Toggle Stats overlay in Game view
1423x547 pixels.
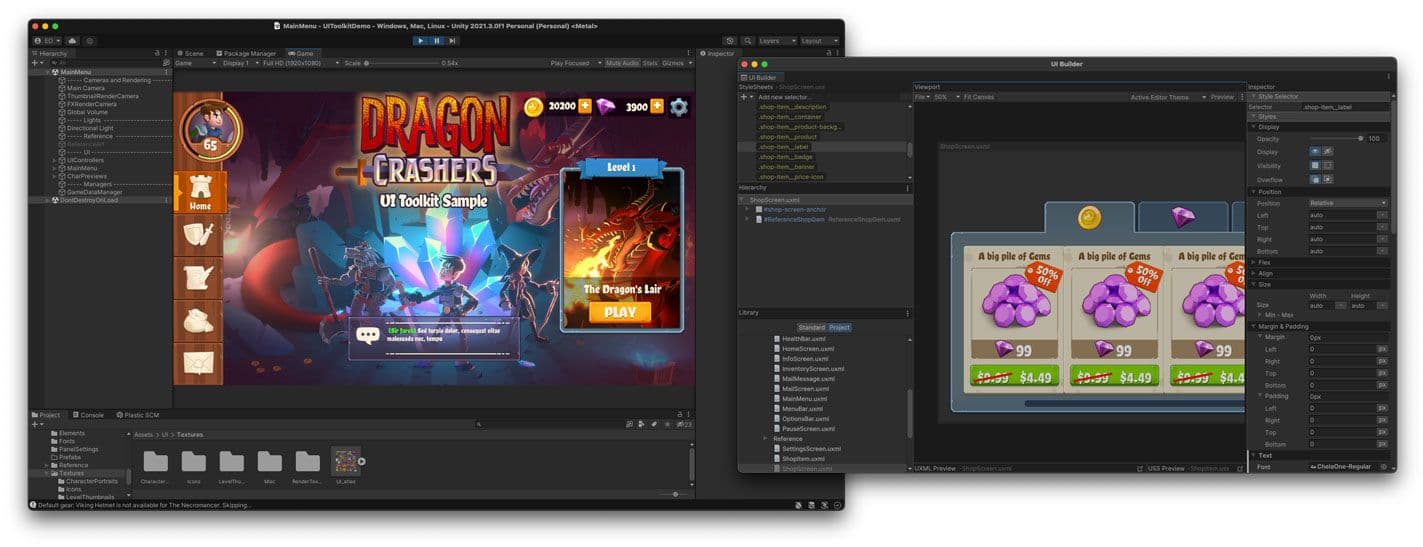pyautogui.click(x=650, y=63)
